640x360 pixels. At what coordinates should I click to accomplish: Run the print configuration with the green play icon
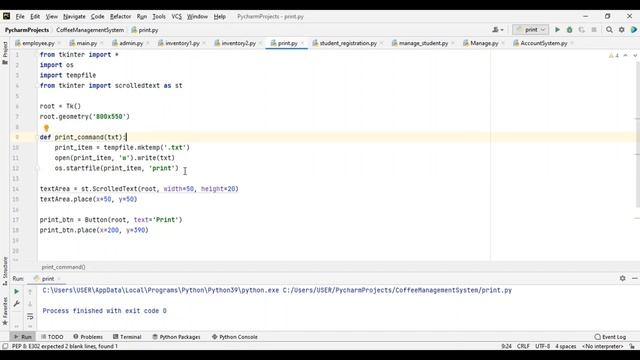coord(557,30)
